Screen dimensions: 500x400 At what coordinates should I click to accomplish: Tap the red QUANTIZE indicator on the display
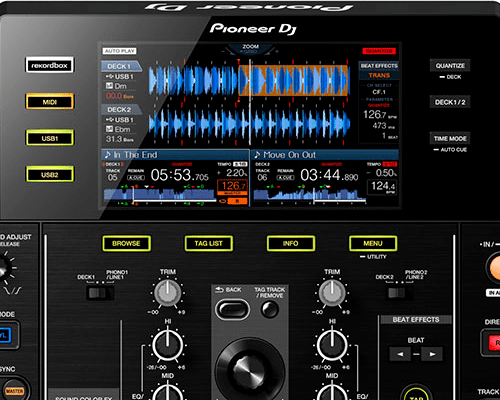pos(379,51)
